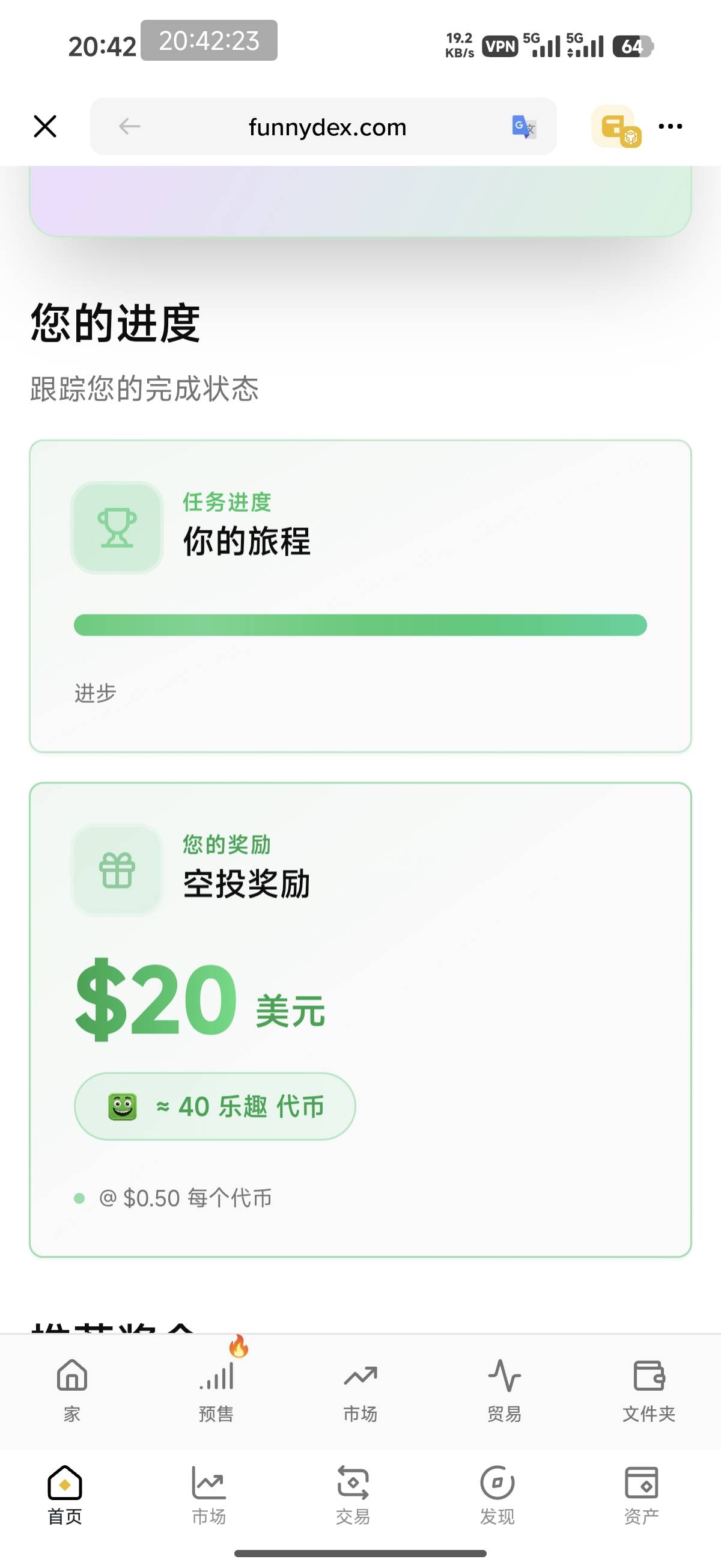Open the Google Translate icon
This screenshot has height=1568, width=721.
(x=523, y=127)
